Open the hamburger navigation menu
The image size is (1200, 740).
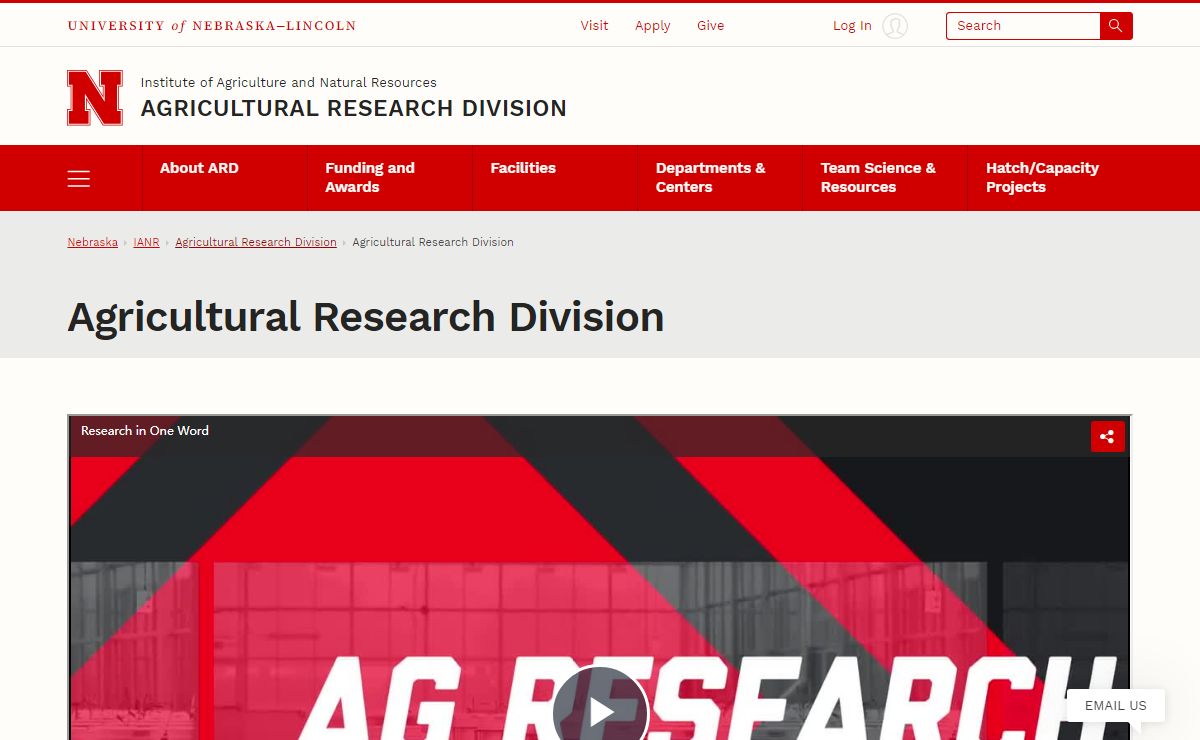79,178
